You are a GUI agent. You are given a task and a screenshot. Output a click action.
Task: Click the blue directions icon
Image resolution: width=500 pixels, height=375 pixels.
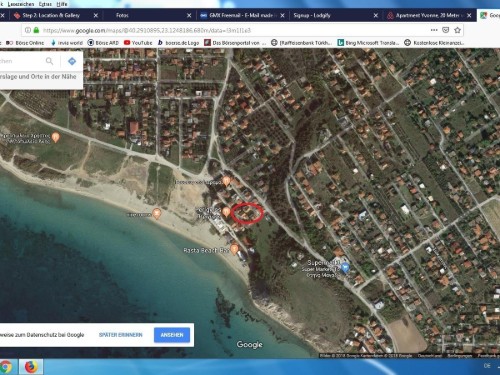[72, 61]
